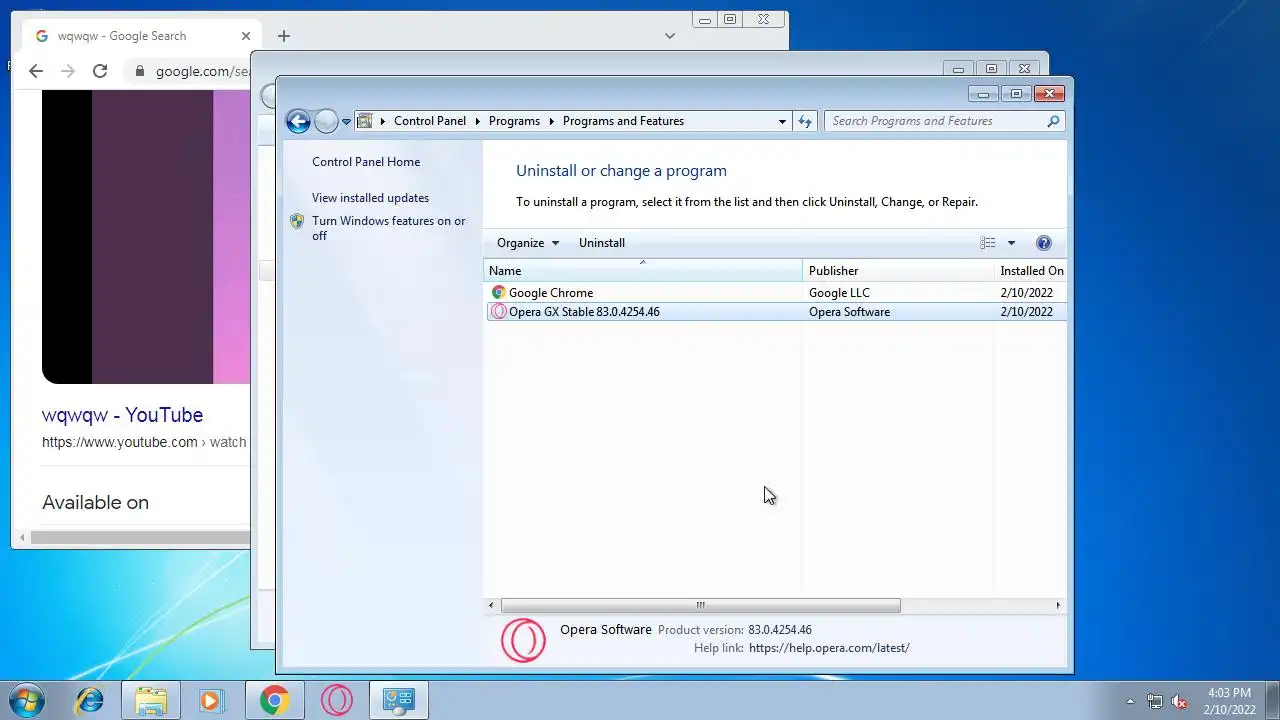Select the wqwqw - Google Search tab

[142, 36]
